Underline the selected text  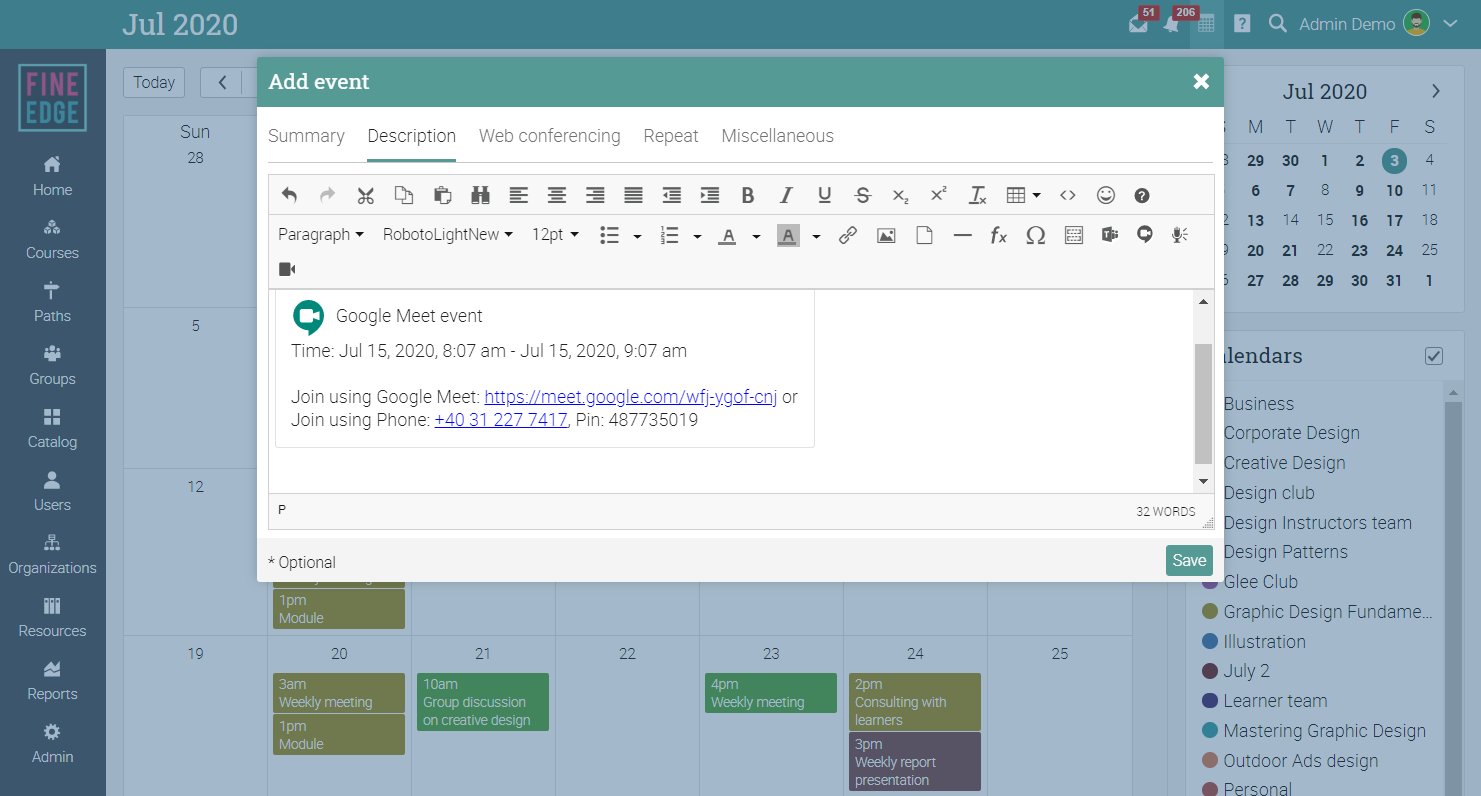pos(824,196)
